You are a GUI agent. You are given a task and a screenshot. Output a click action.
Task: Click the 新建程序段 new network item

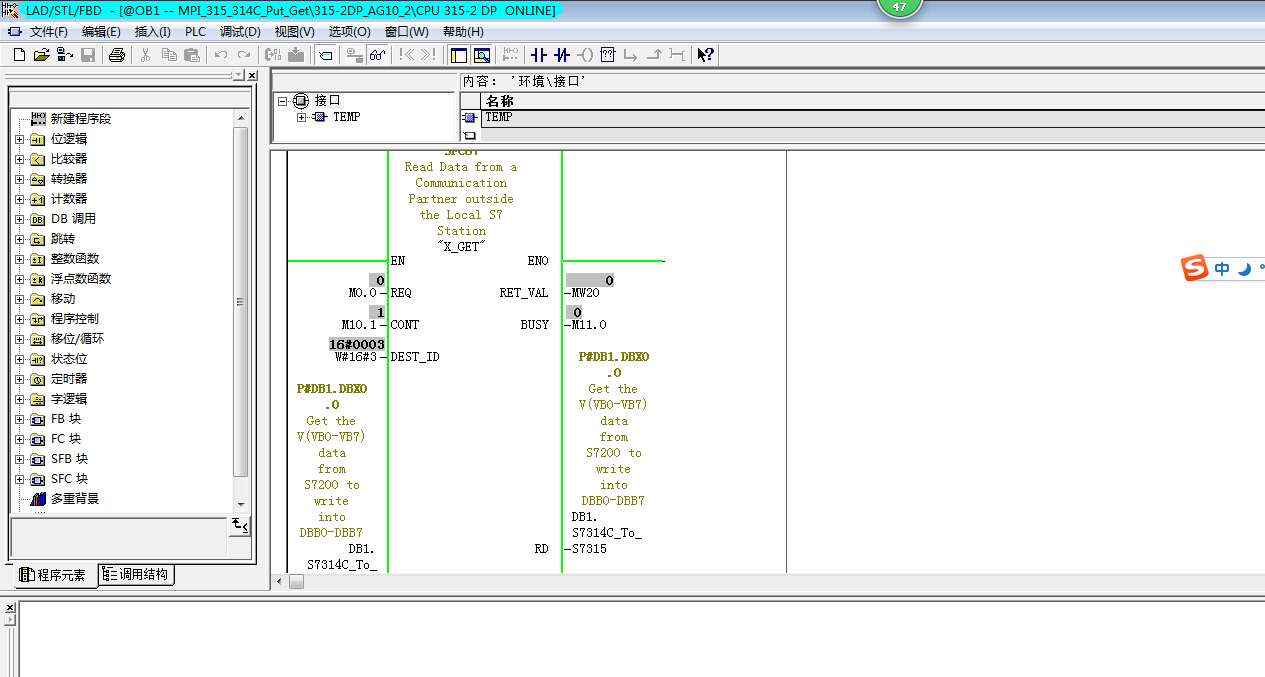coord(81,119)
